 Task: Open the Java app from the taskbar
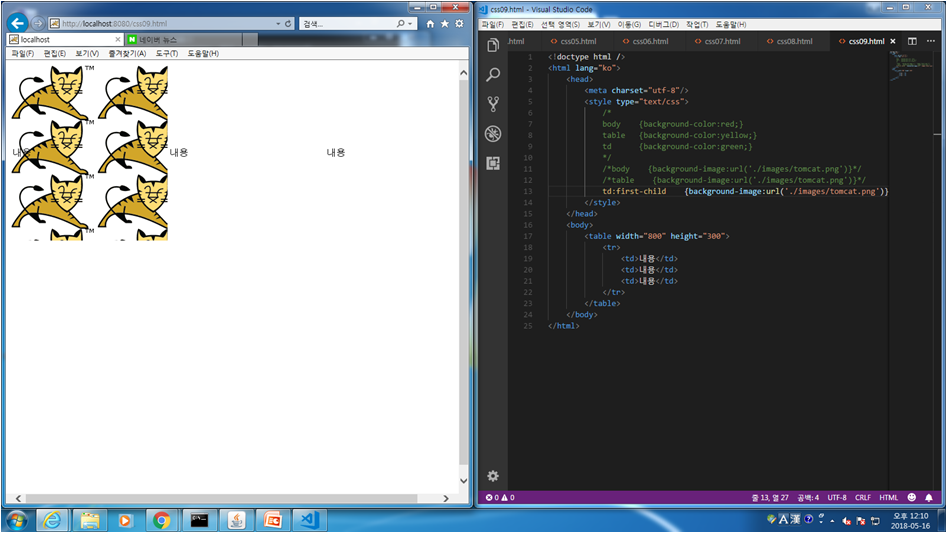coord(236,520)
